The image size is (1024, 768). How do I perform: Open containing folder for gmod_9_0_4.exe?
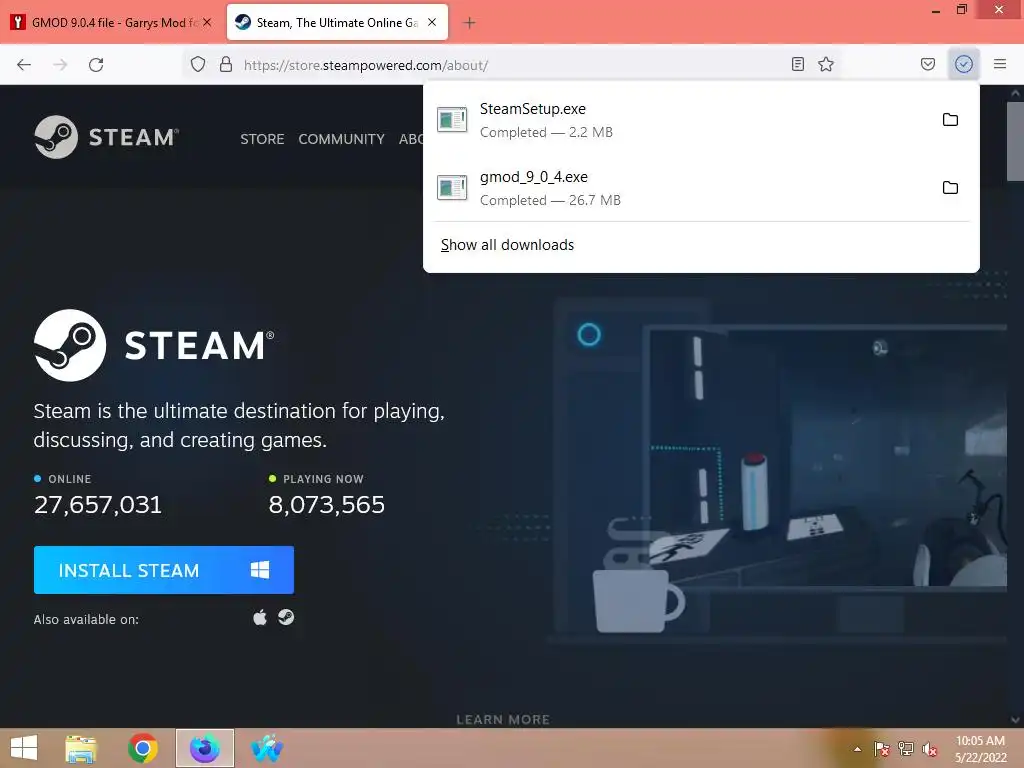[x=950, y=187]
